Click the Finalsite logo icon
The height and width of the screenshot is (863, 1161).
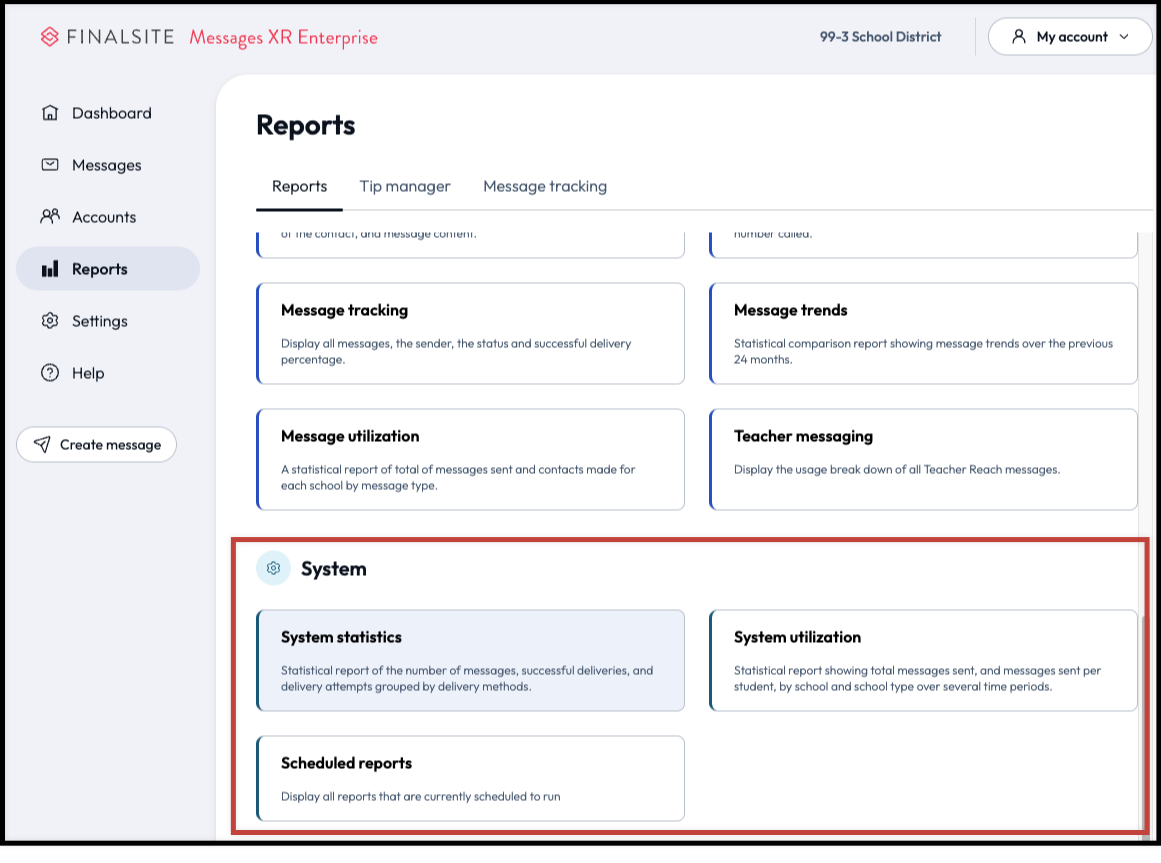[49, 37]
